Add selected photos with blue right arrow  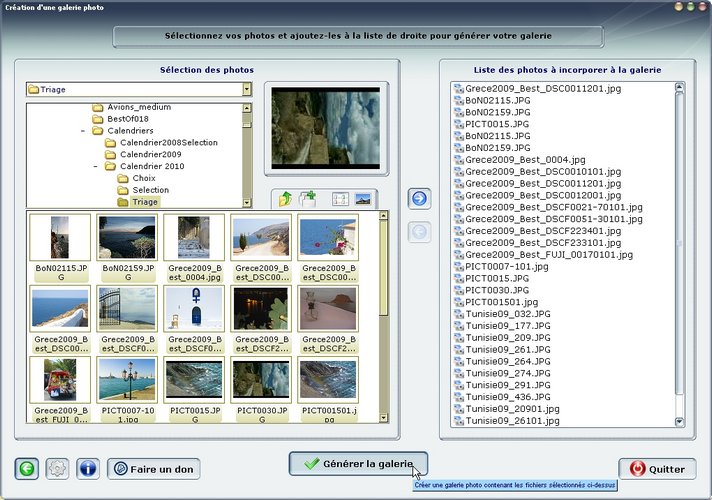coord(420,199)
